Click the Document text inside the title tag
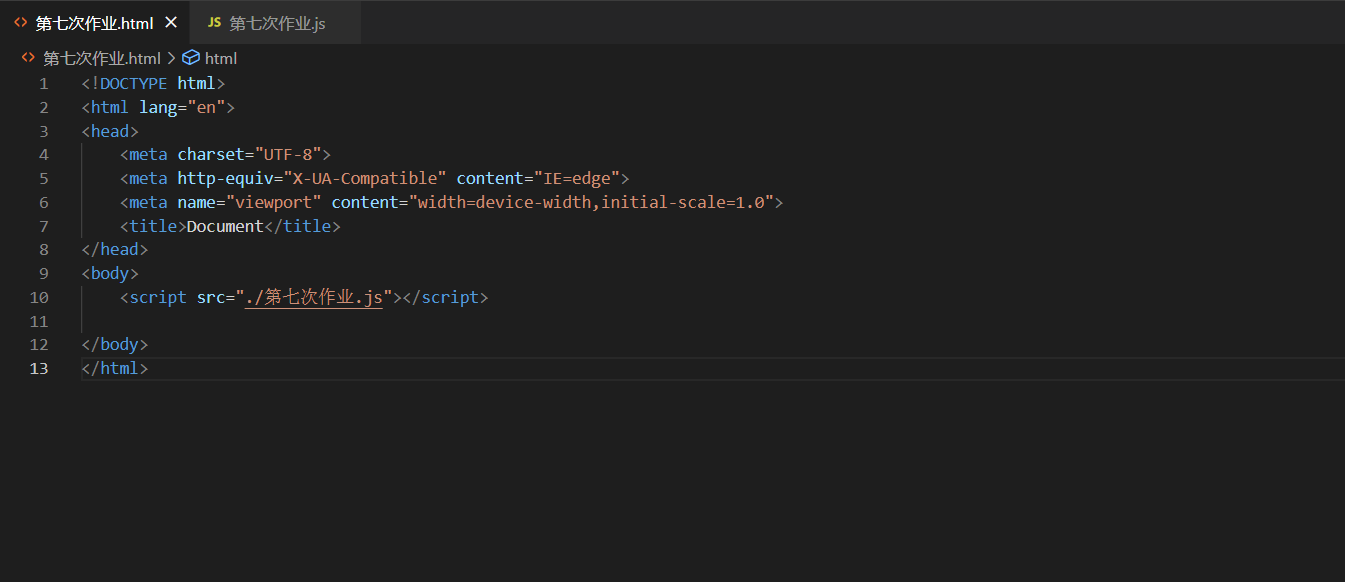Screen dimensions: 1345x582 [x=225, y=226]
